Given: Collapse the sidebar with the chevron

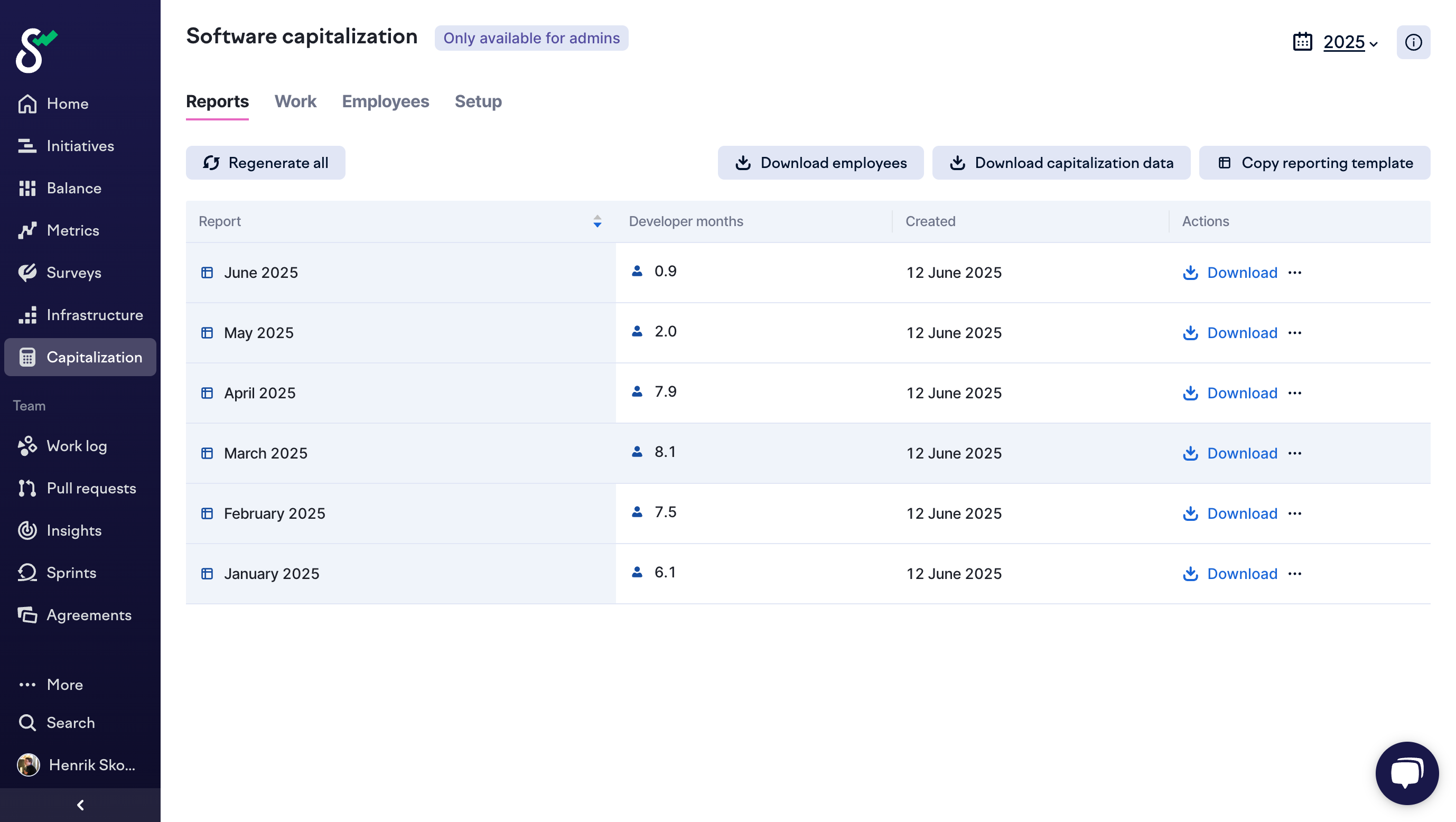Looking at the screenshot, I should click(x=80, y=805).
